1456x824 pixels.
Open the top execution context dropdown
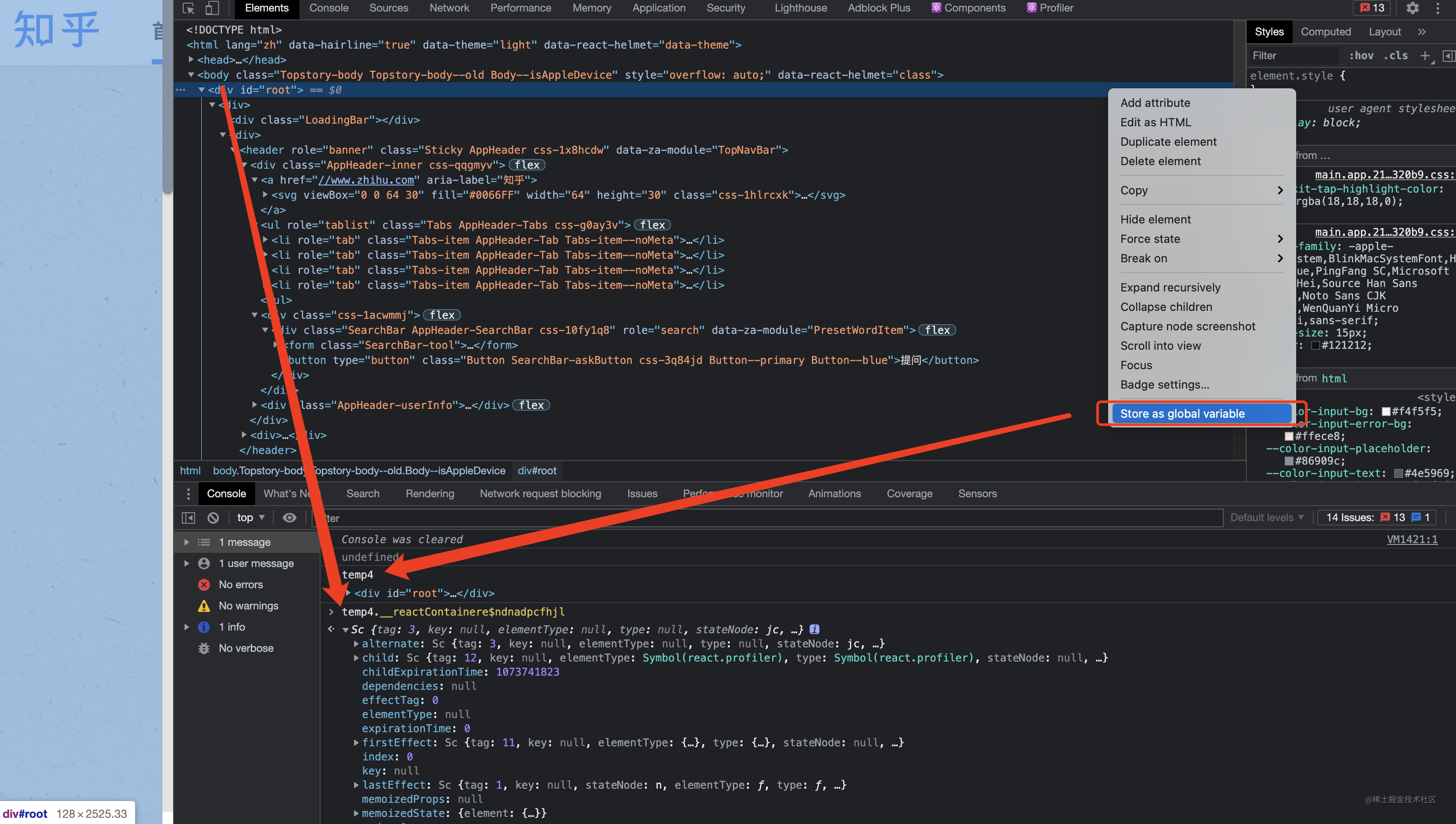point(251,517)
